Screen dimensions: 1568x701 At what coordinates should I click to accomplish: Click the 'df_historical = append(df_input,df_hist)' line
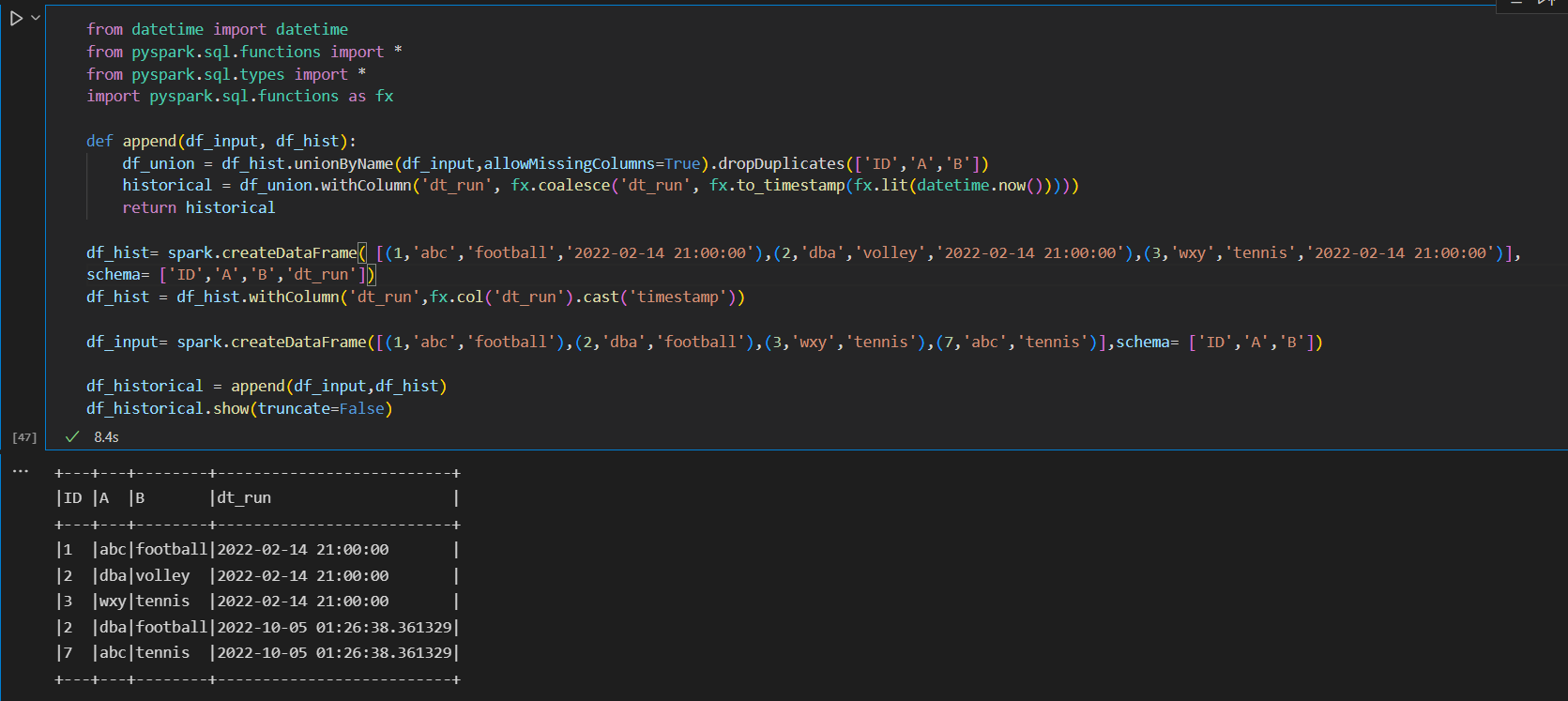coord(266,386)
